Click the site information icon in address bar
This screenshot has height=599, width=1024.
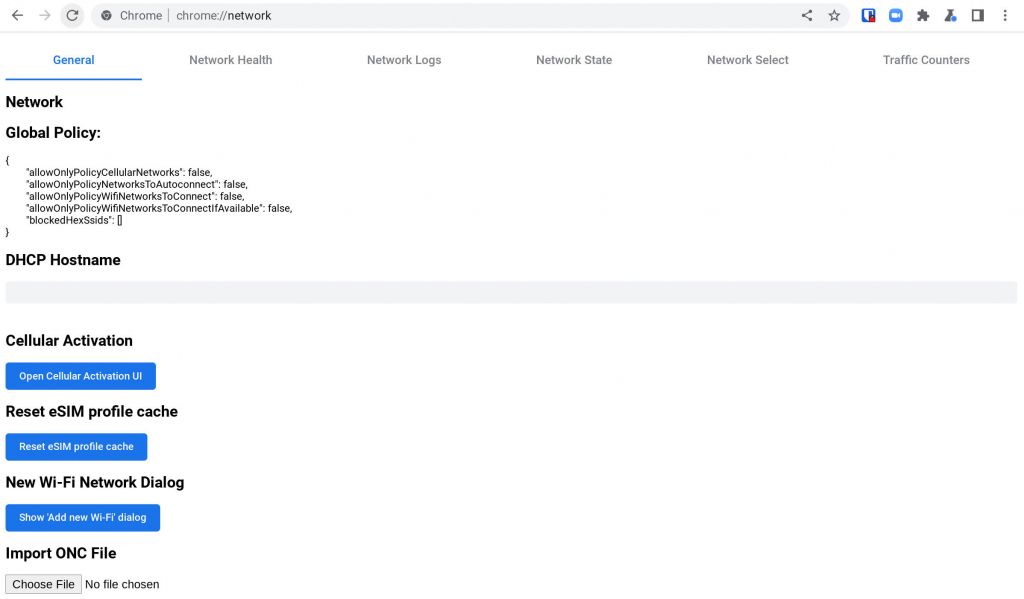[x=106, y=15]
